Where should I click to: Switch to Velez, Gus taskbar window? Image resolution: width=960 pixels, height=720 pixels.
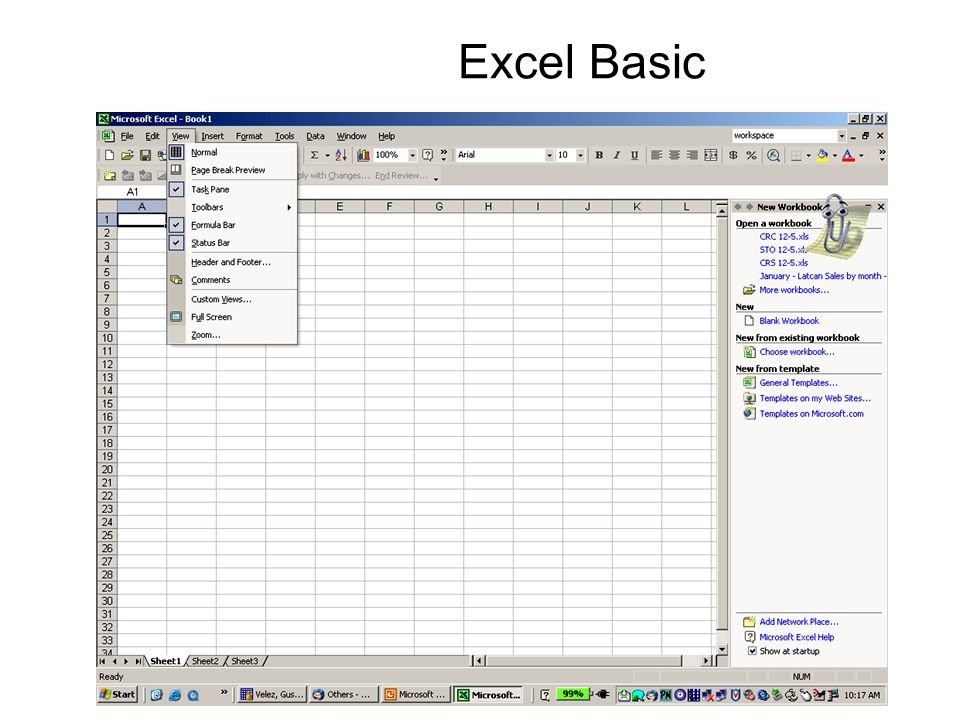[271, 694]
